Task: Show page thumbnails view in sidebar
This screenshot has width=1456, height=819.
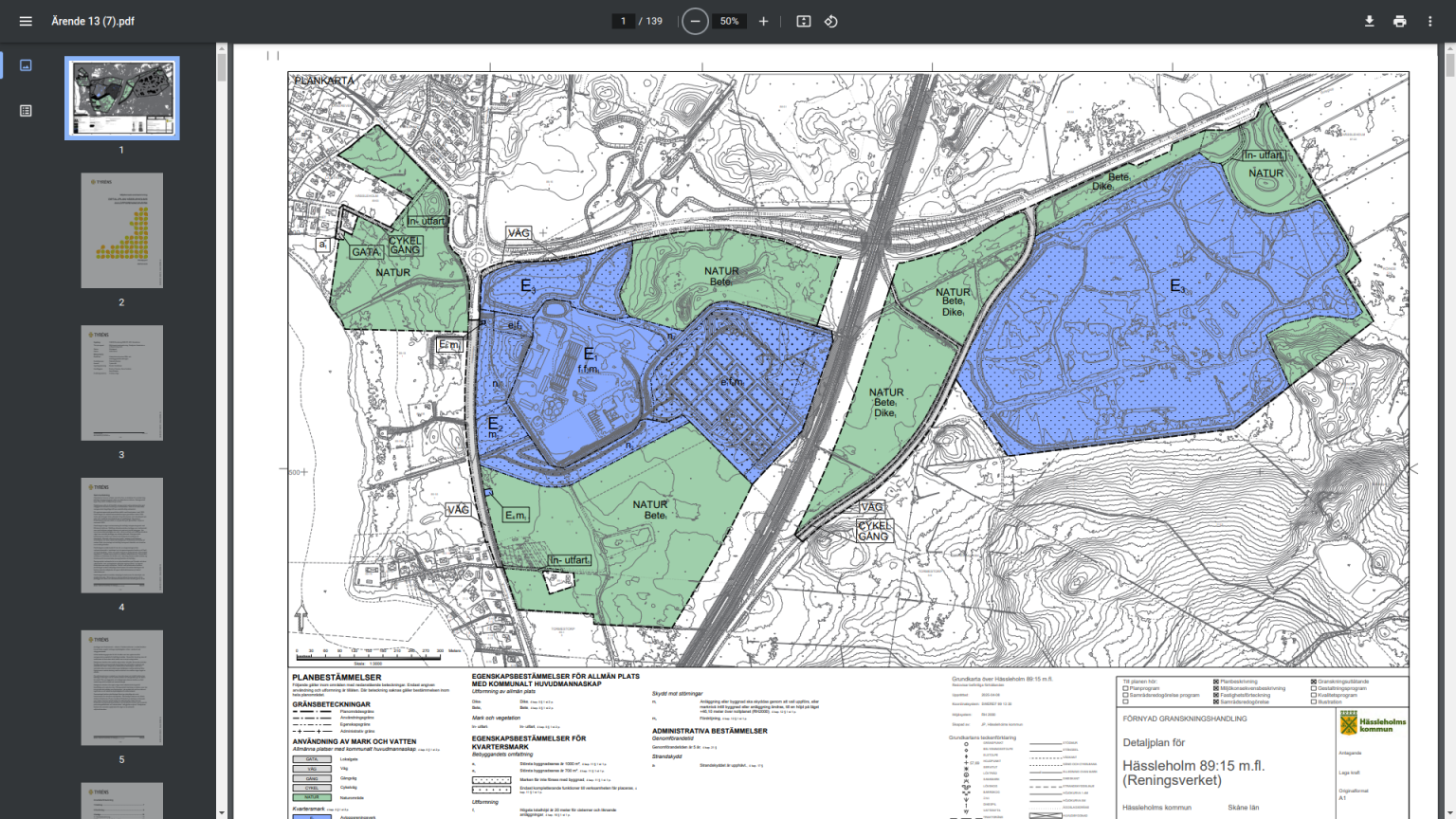Action: (26, 65)
